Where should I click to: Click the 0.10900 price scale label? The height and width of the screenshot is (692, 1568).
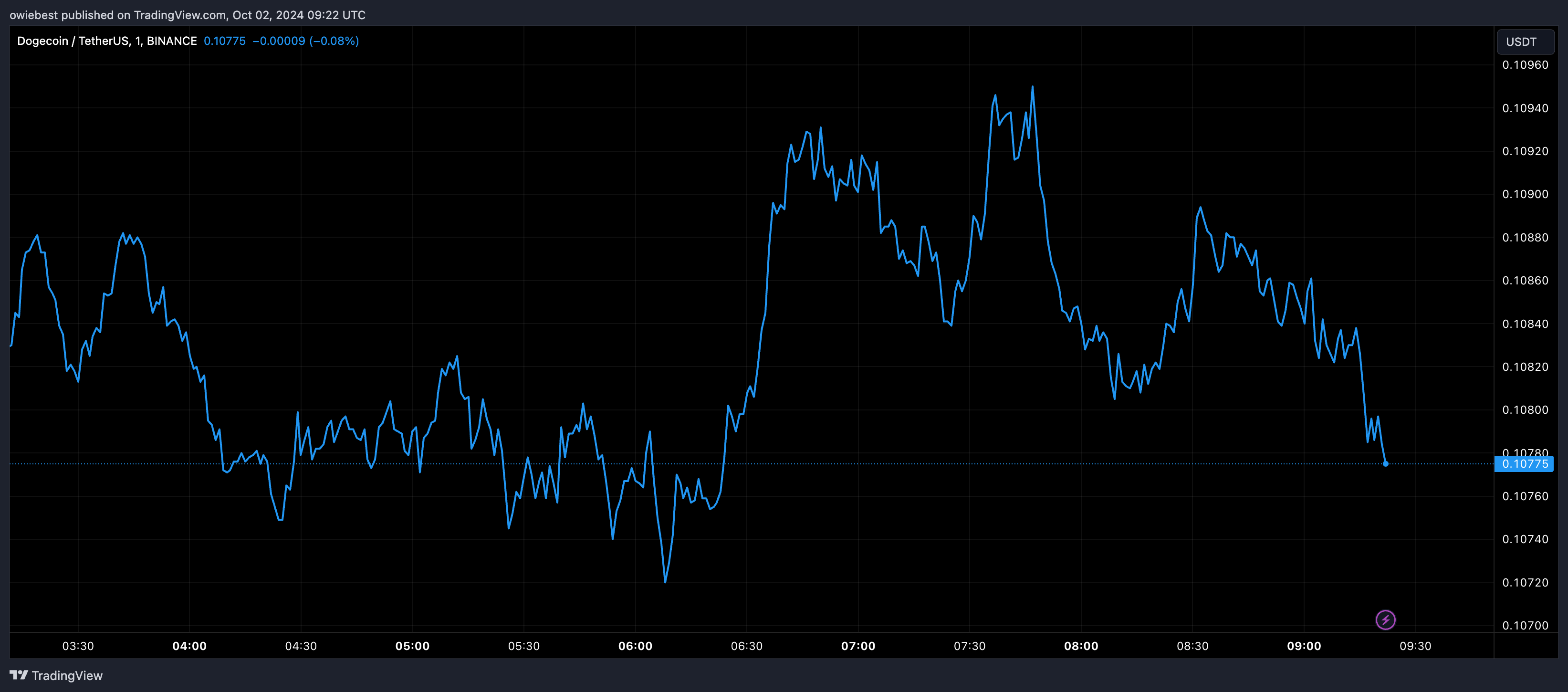pyautogui.click(x=1525, y=194)
